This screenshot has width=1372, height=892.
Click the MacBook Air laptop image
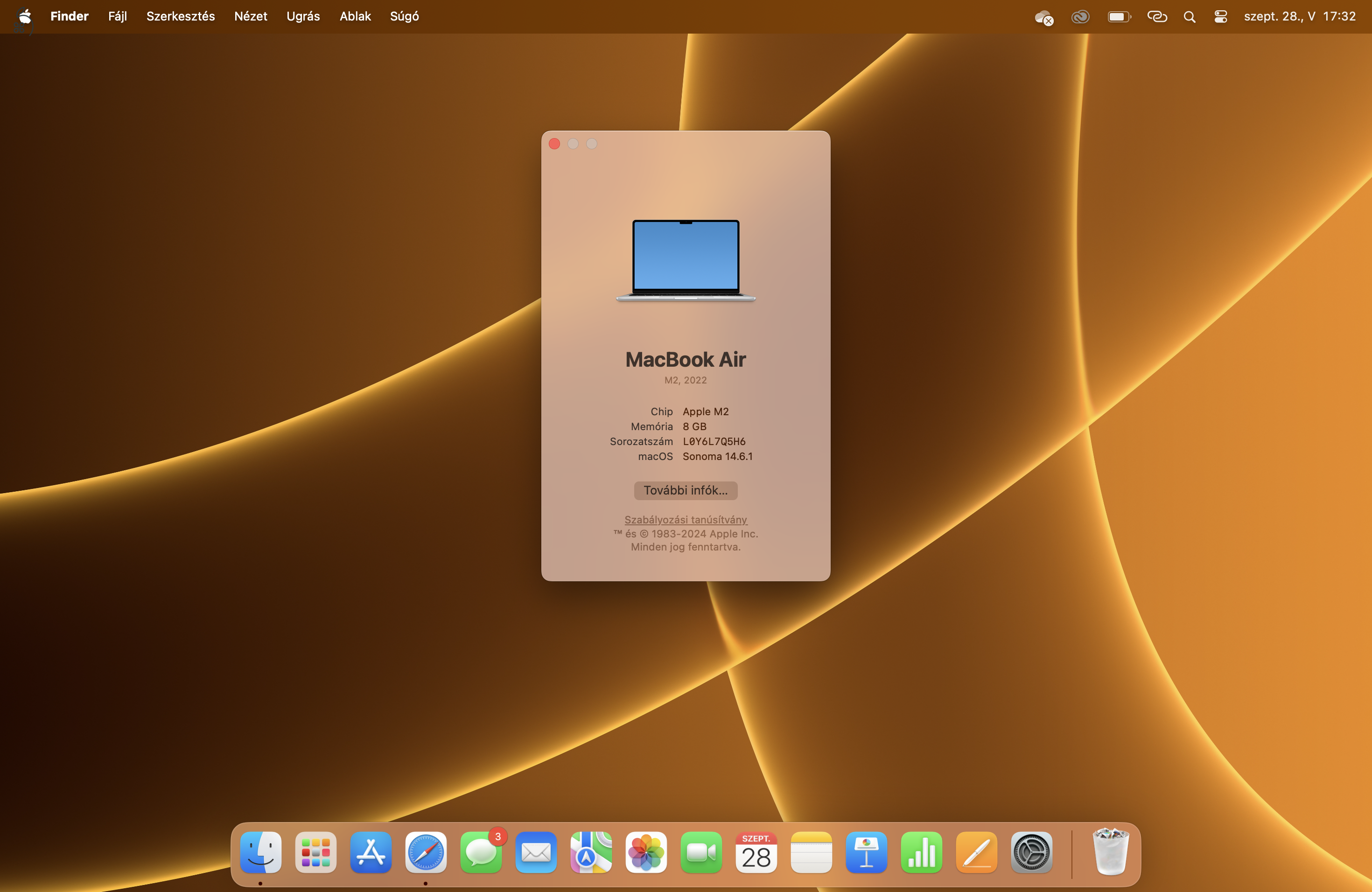point(686,260)
